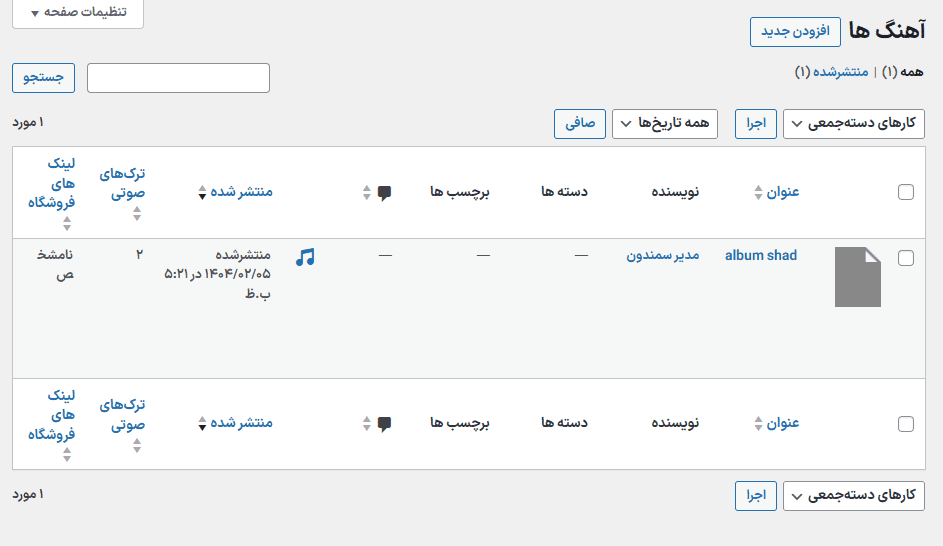
Task: Click the bottom اجرا apply button
Action: (x=756, y=496)
